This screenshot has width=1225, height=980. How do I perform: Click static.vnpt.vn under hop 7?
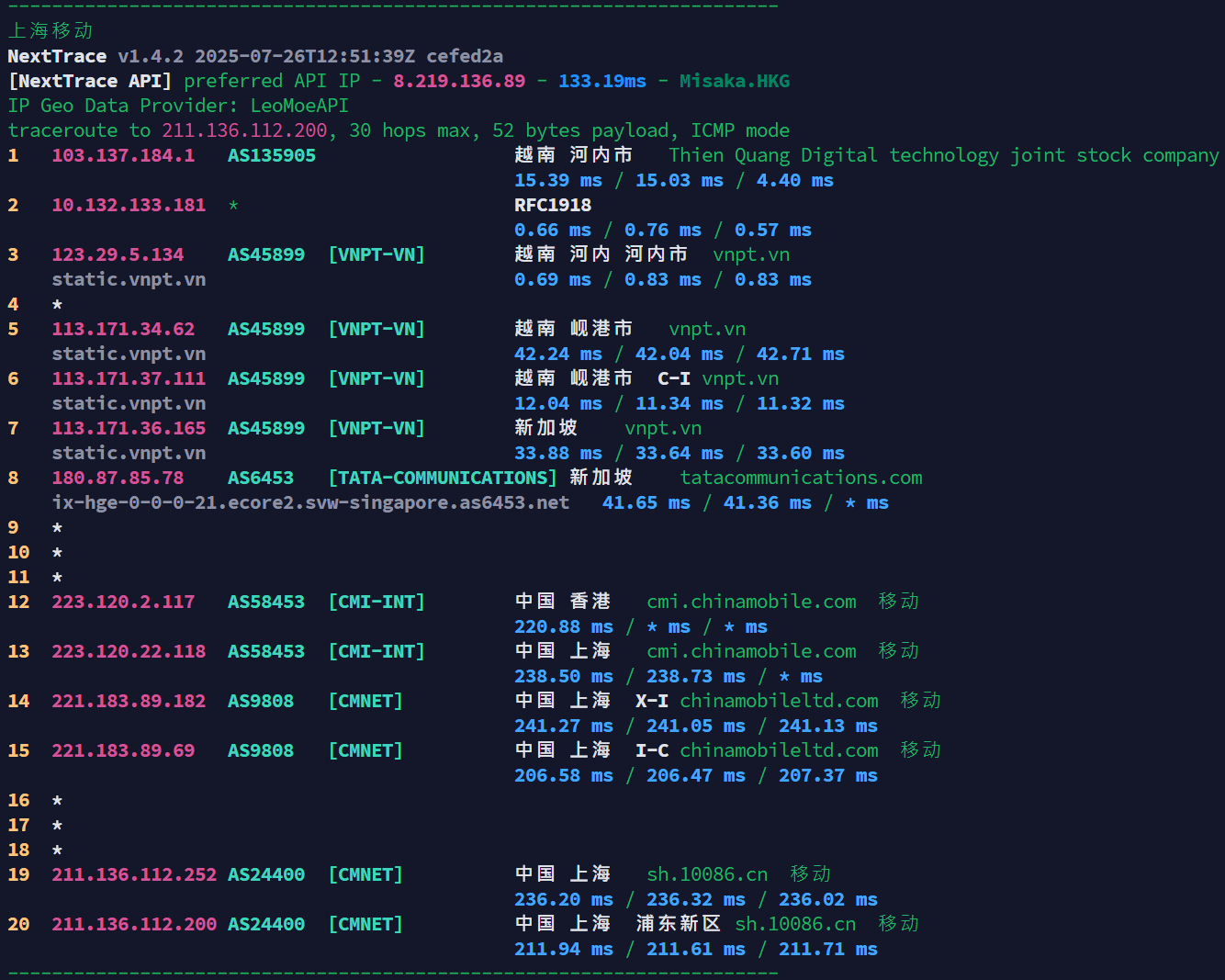(129, 453)
